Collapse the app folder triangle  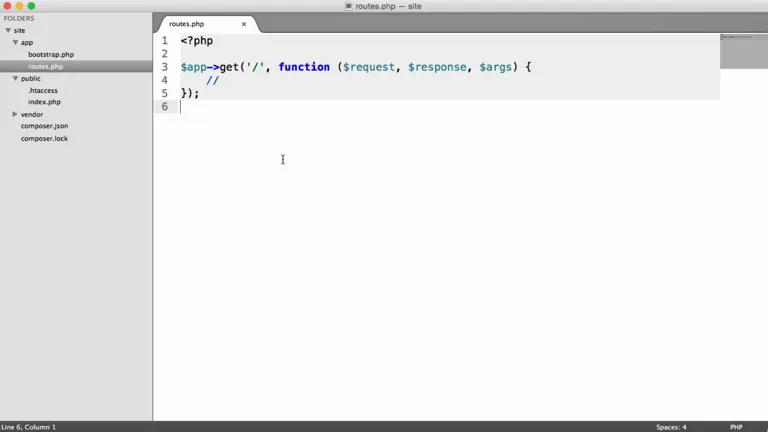pos(15,43)
